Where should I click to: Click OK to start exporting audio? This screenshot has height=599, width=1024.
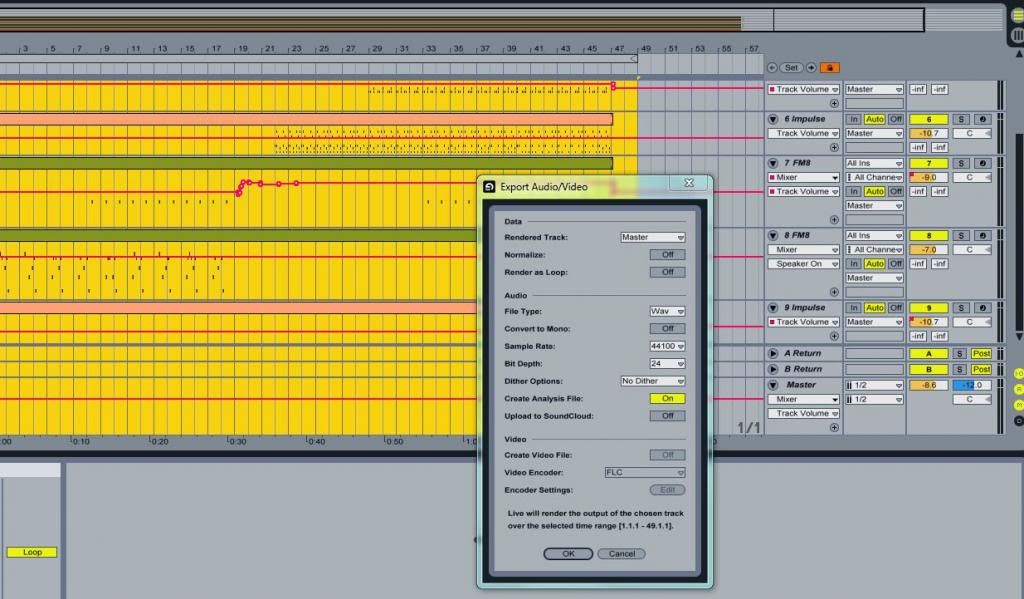pyautogui.click(x=567, y=553)
